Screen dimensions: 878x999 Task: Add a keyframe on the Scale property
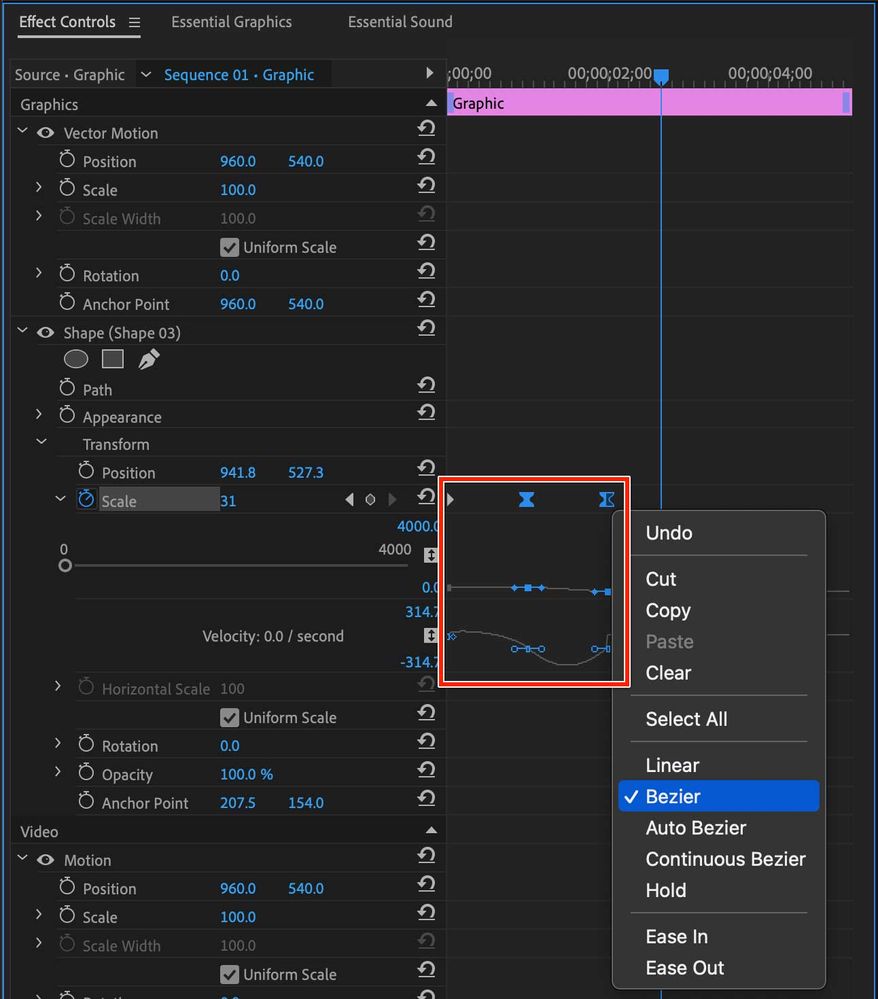click(370, 498)
